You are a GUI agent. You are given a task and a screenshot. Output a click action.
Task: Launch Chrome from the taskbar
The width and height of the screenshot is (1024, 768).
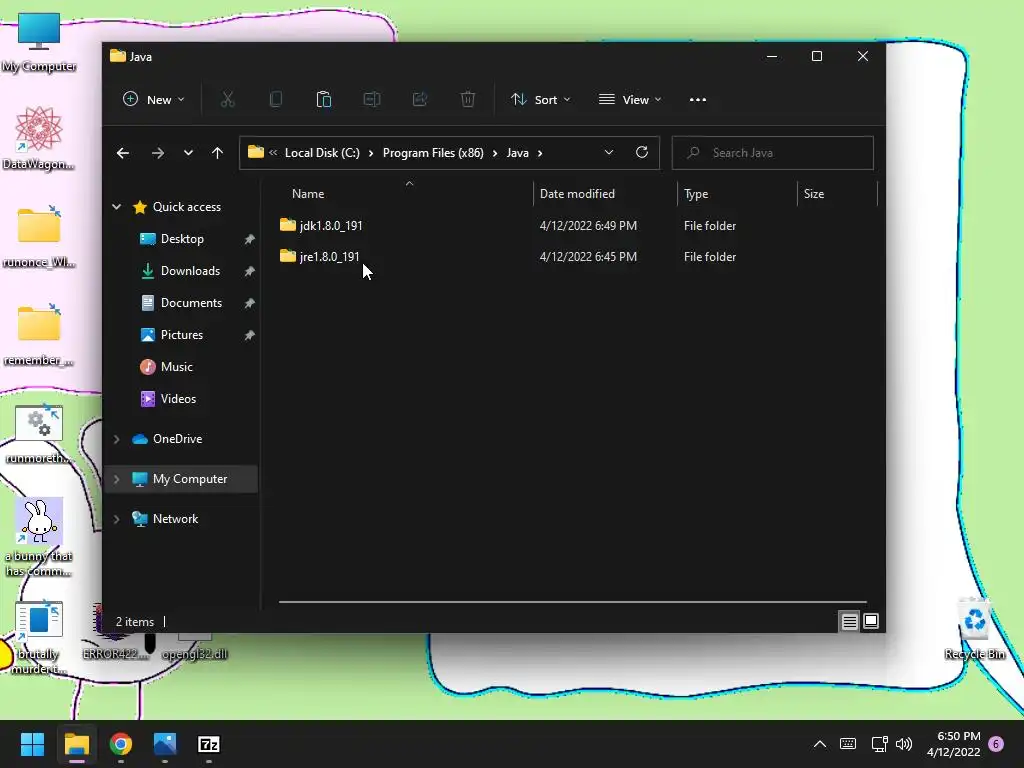tap(121, 744)
